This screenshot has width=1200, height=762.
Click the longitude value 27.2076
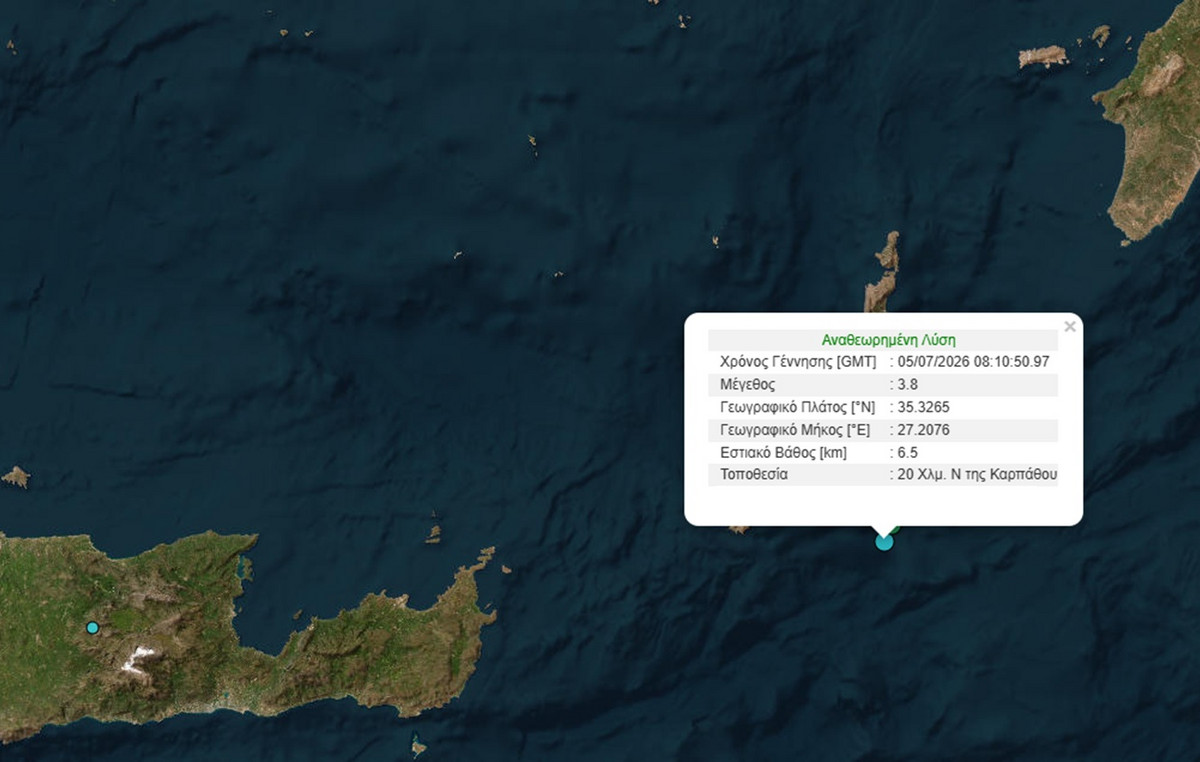coord(923,430)
